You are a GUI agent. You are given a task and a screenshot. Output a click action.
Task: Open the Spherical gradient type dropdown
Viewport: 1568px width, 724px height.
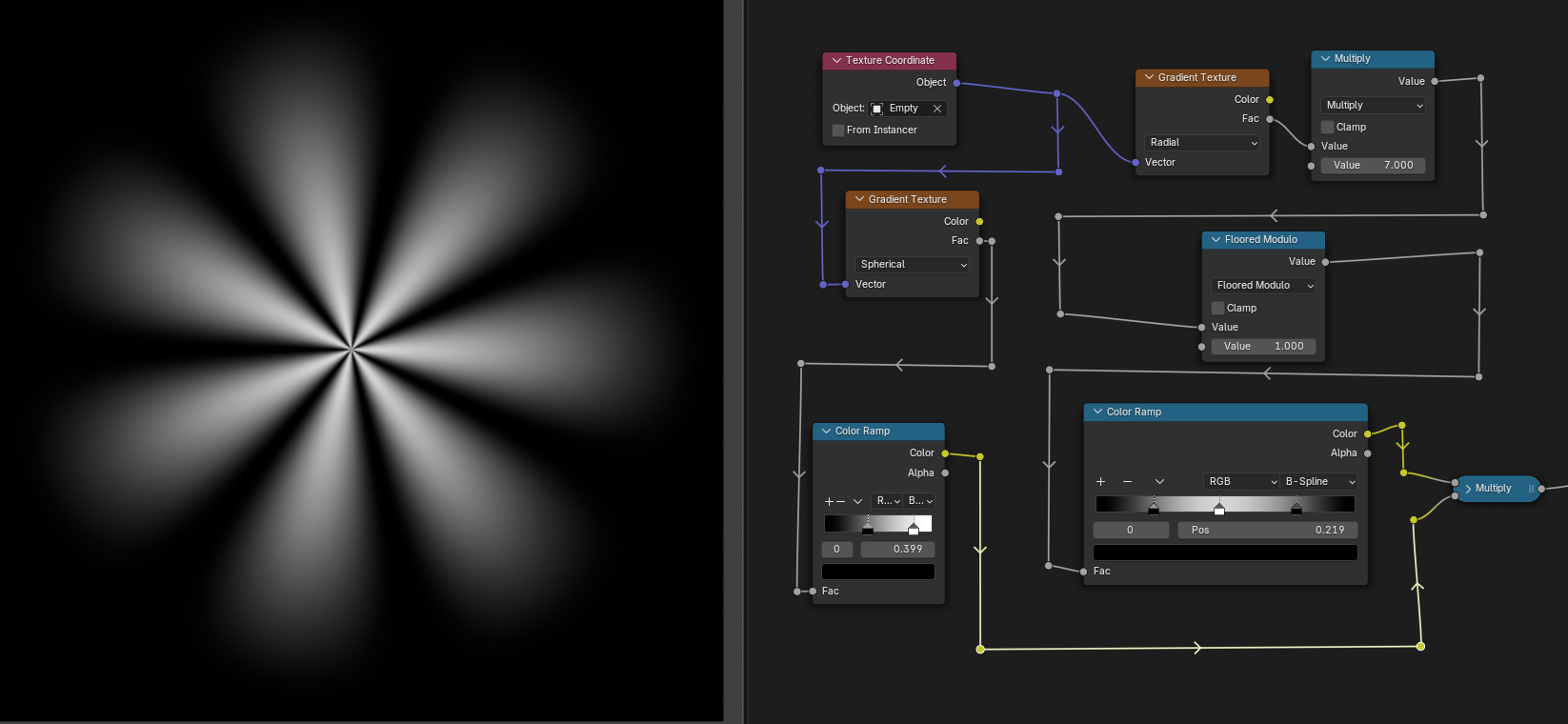pyautogui.click(x=913, y=265)
